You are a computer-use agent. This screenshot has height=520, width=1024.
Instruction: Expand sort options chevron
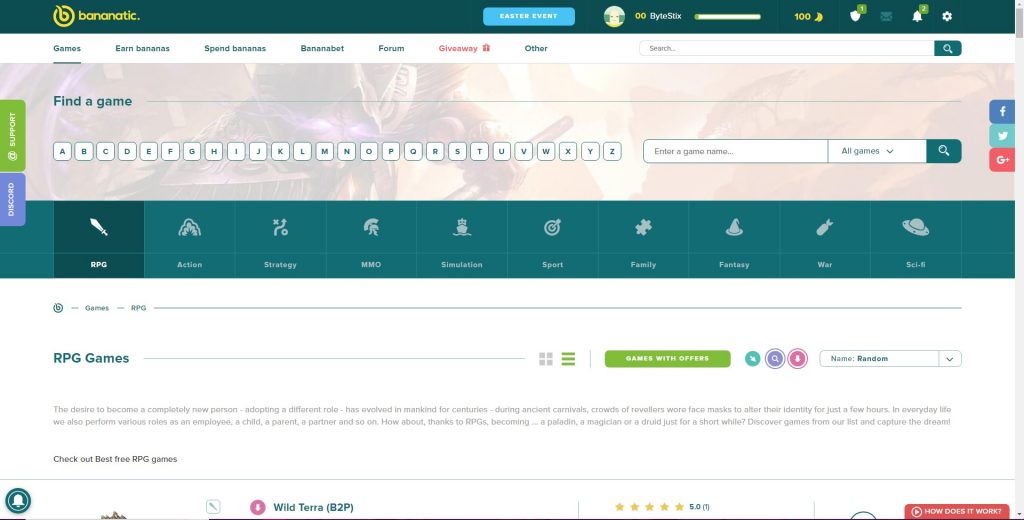[x=950, y=359]
